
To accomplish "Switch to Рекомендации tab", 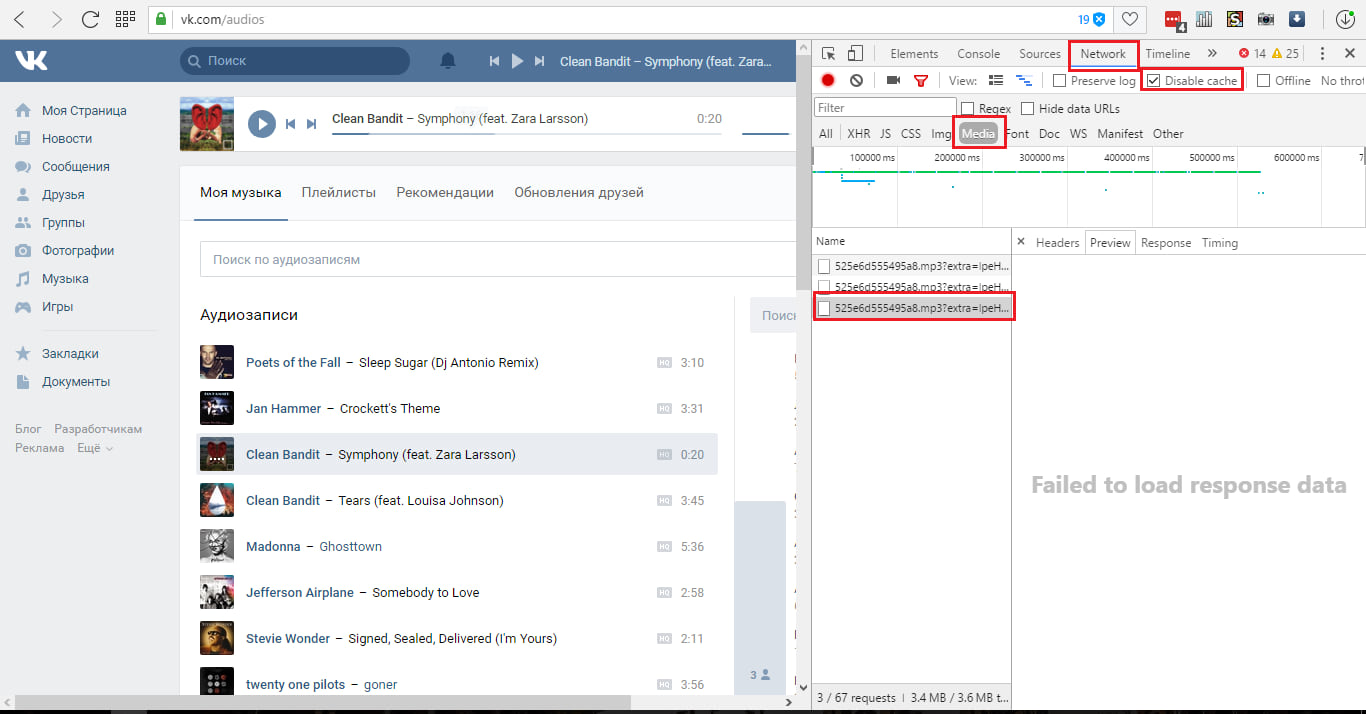I will 445,192.
